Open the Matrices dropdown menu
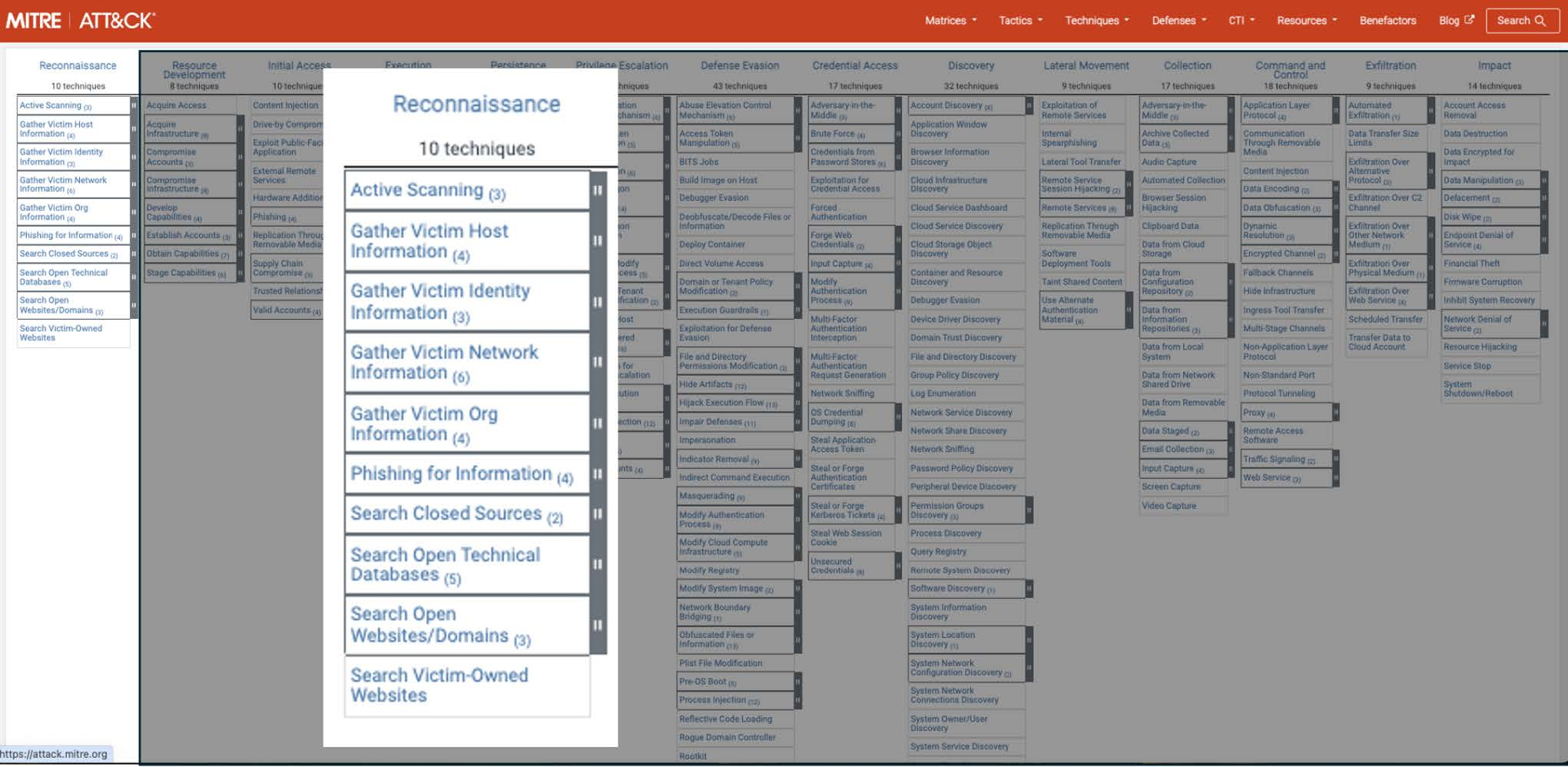Viewport: 1568px width, 767px height. click(950, 21)
